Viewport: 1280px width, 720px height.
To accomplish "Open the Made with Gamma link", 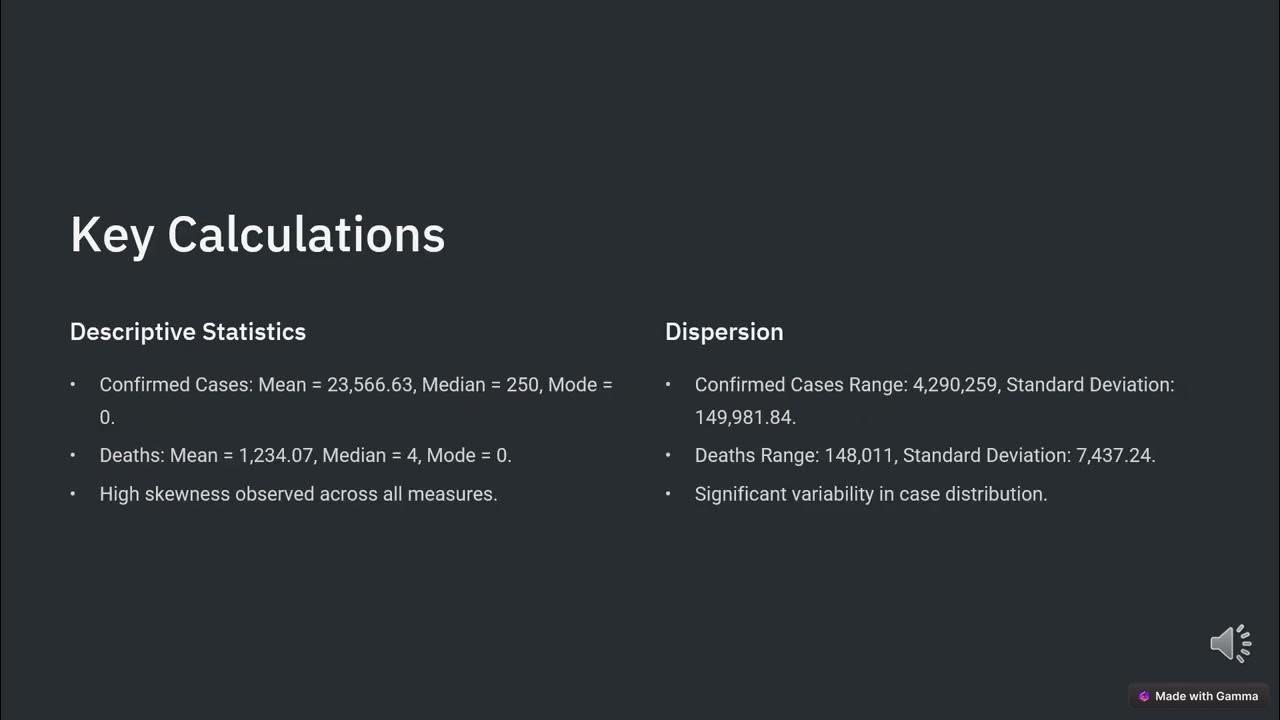I will click(x=1206, y=696).
